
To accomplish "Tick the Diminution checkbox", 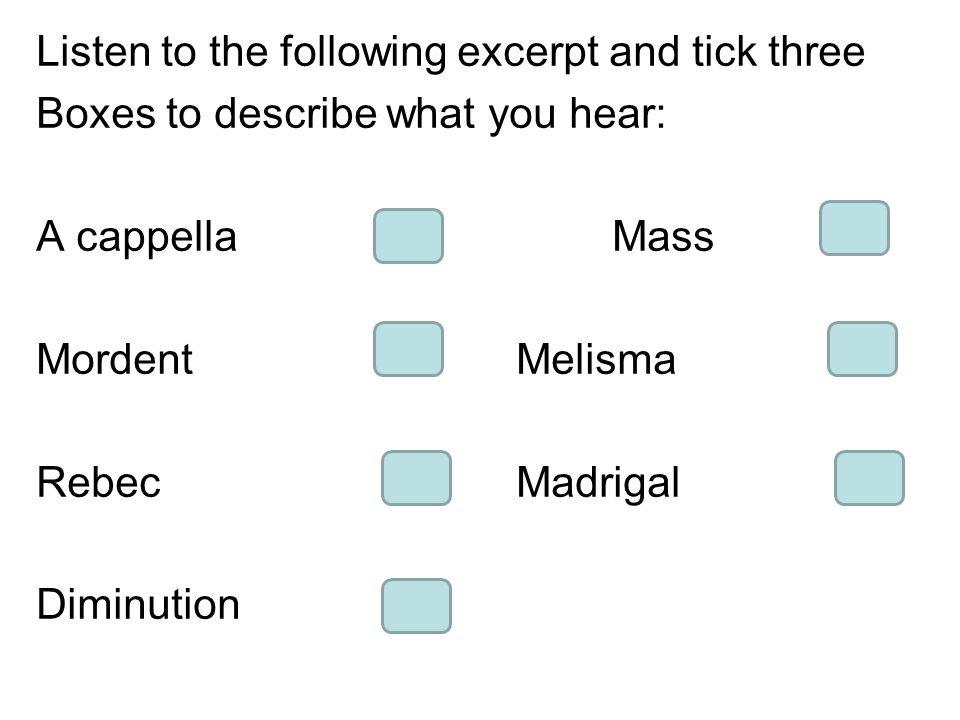I will point(416,606).
